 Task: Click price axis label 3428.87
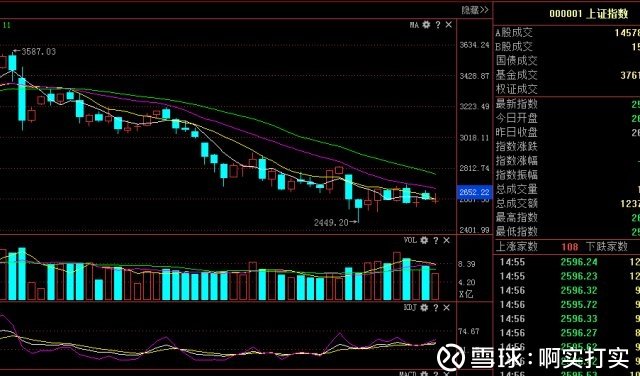tap(473, 76)
